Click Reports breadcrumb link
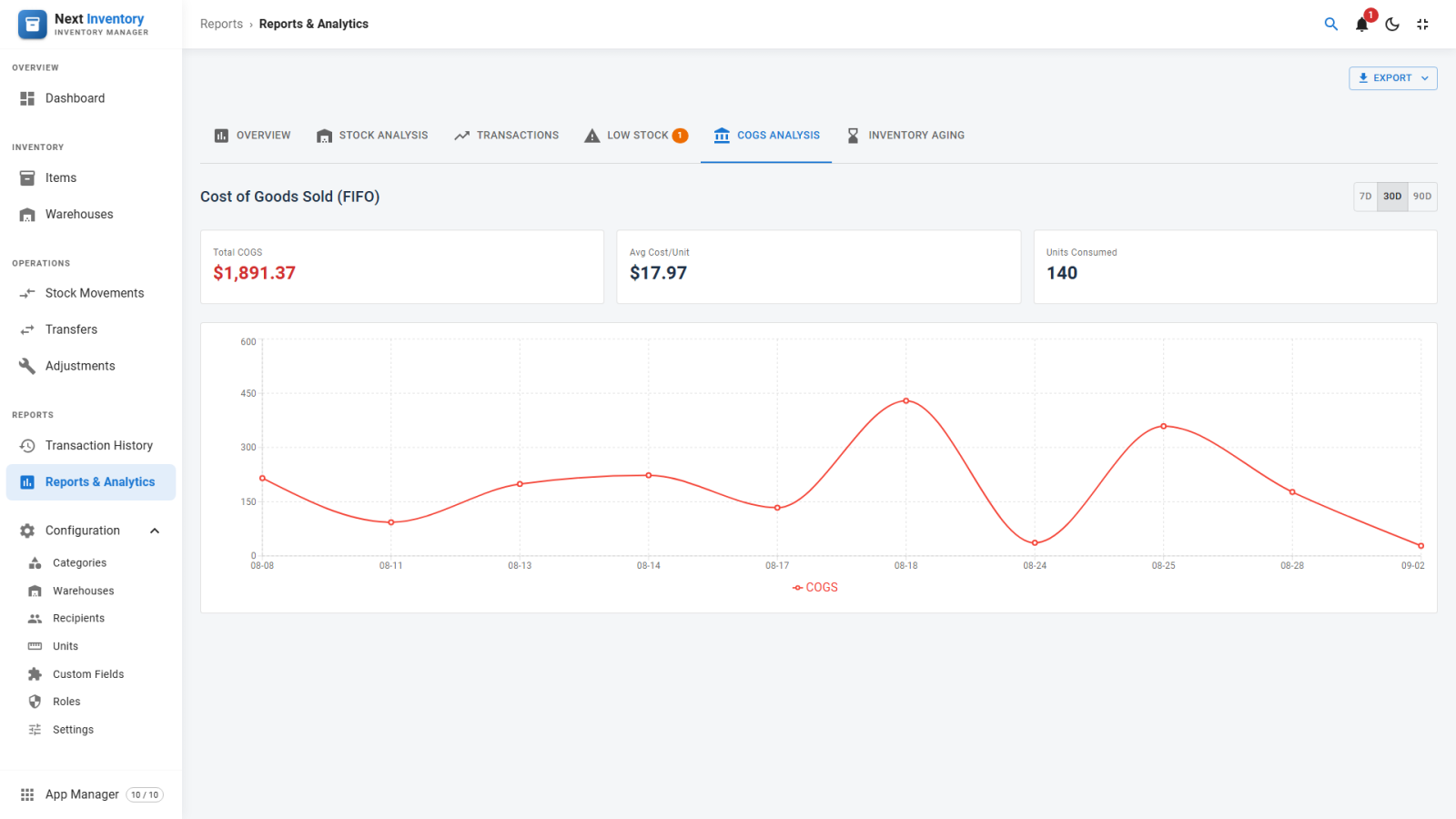The height and width of the screenshot is (819, 1456). pyautogui.click(x=221, y=25)
